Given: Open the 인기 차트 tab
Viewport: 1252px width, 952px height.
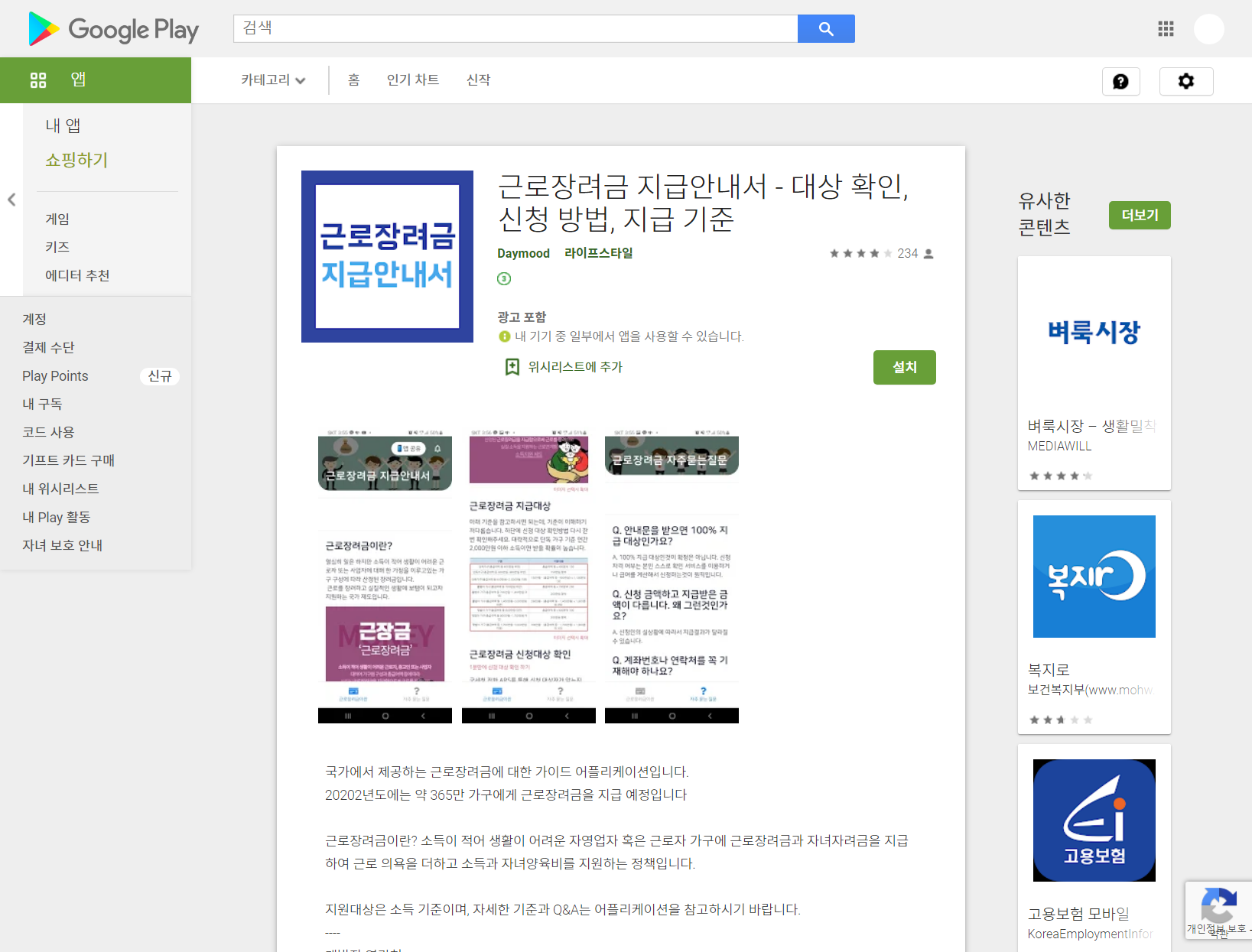Looking at the screenshot, I should (413, 80).
